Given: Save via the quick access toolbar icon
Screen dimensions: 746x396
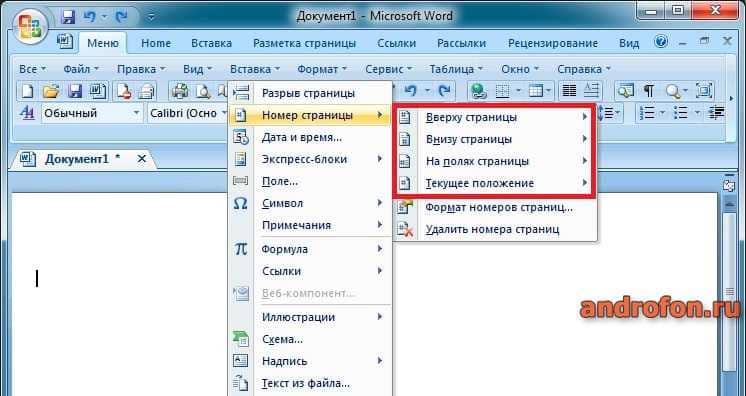Looking at the screenshot, I should click(x=69, y=17).
